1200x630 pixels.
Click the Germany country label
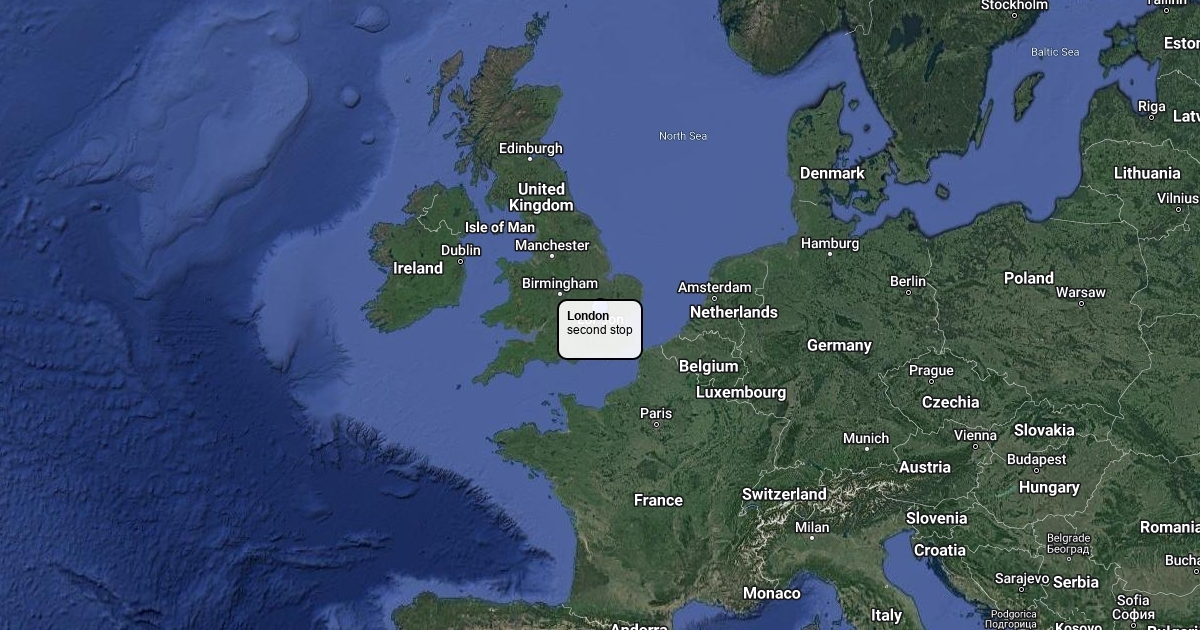(x=839, y=345)
